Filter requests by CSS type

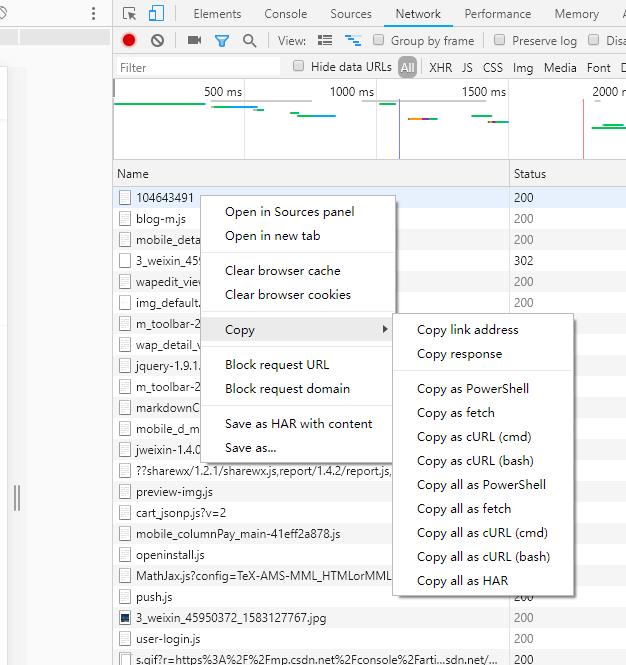(493, 68)
